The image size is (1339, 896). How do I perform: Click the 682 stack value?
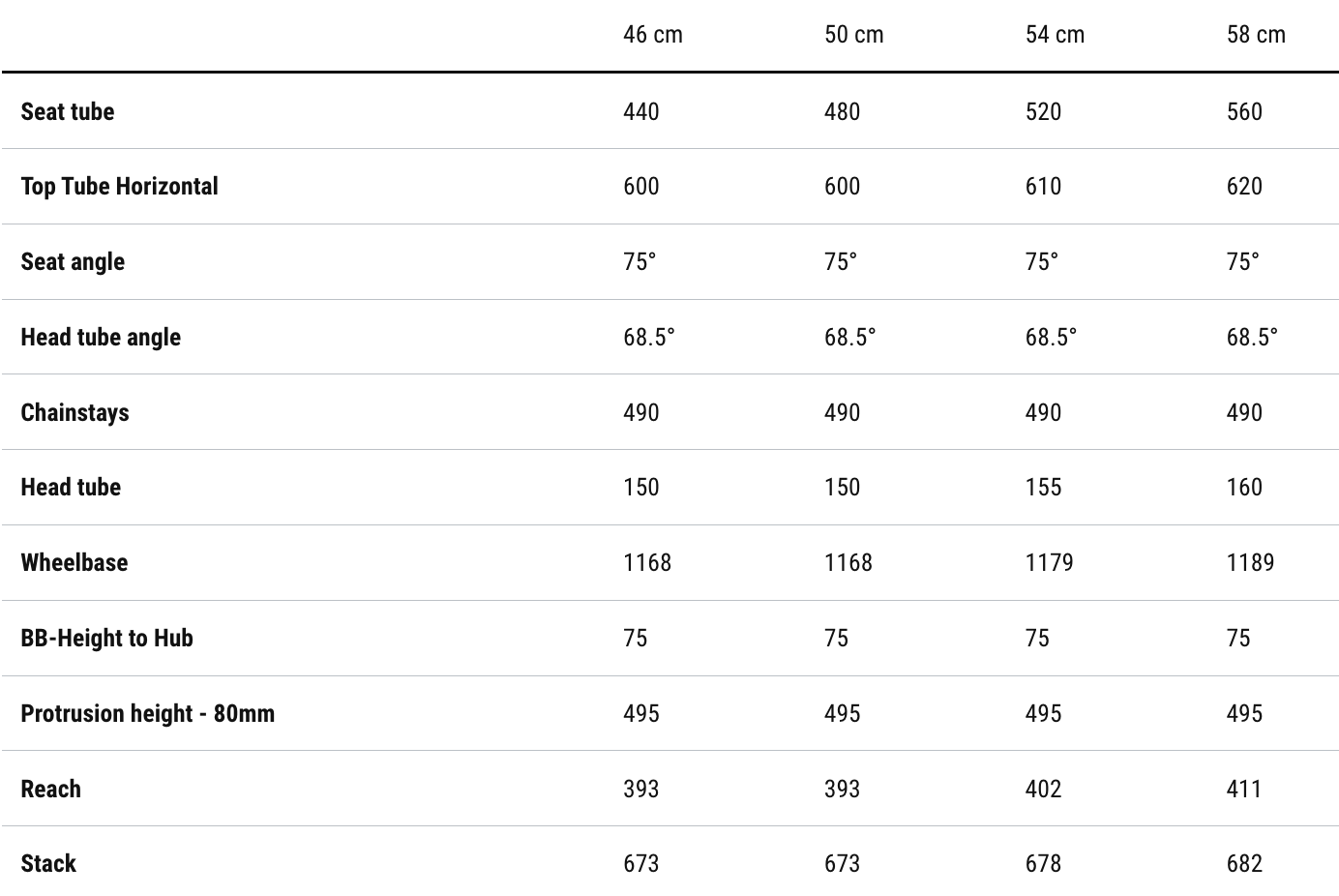point(1244,863)
